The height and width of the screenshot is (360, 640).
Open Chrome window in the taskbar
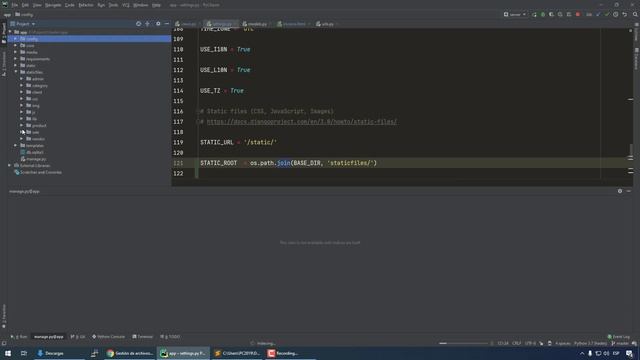[x=130, y=353]
